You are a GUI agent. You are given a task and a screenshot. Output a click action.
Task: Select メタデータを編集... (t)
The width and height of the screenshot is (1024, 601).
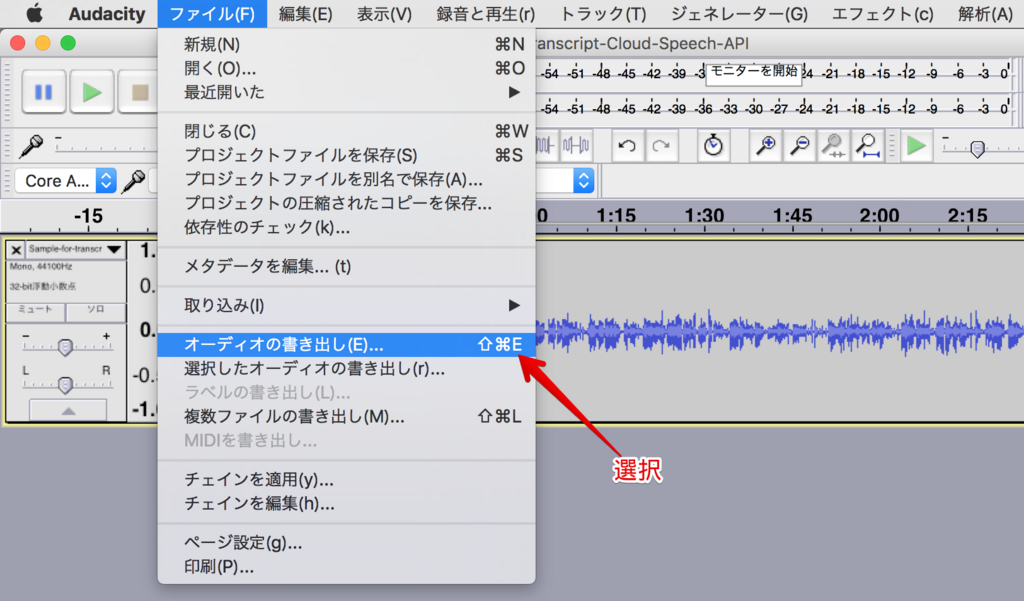pyautogui.click(x=346, y=267)
